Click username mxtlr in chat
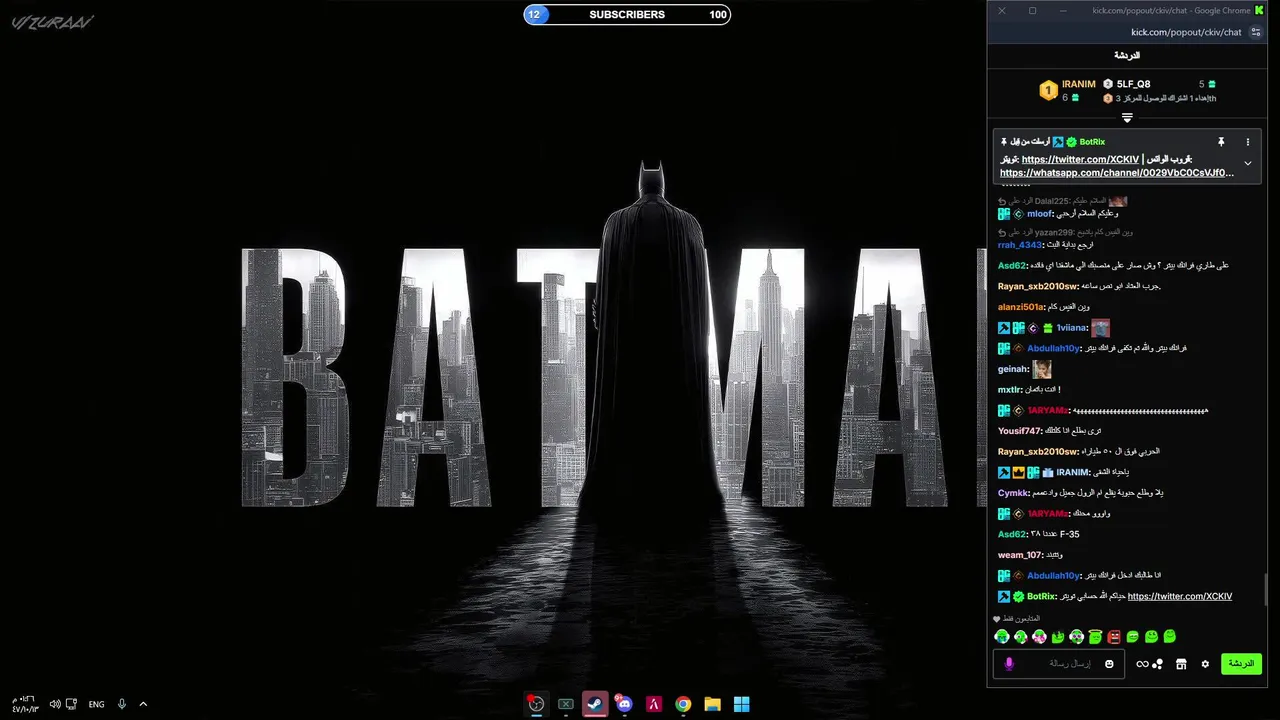Image resolution: width=1280 pixels, height=720 pixels. coord(1010,390)
